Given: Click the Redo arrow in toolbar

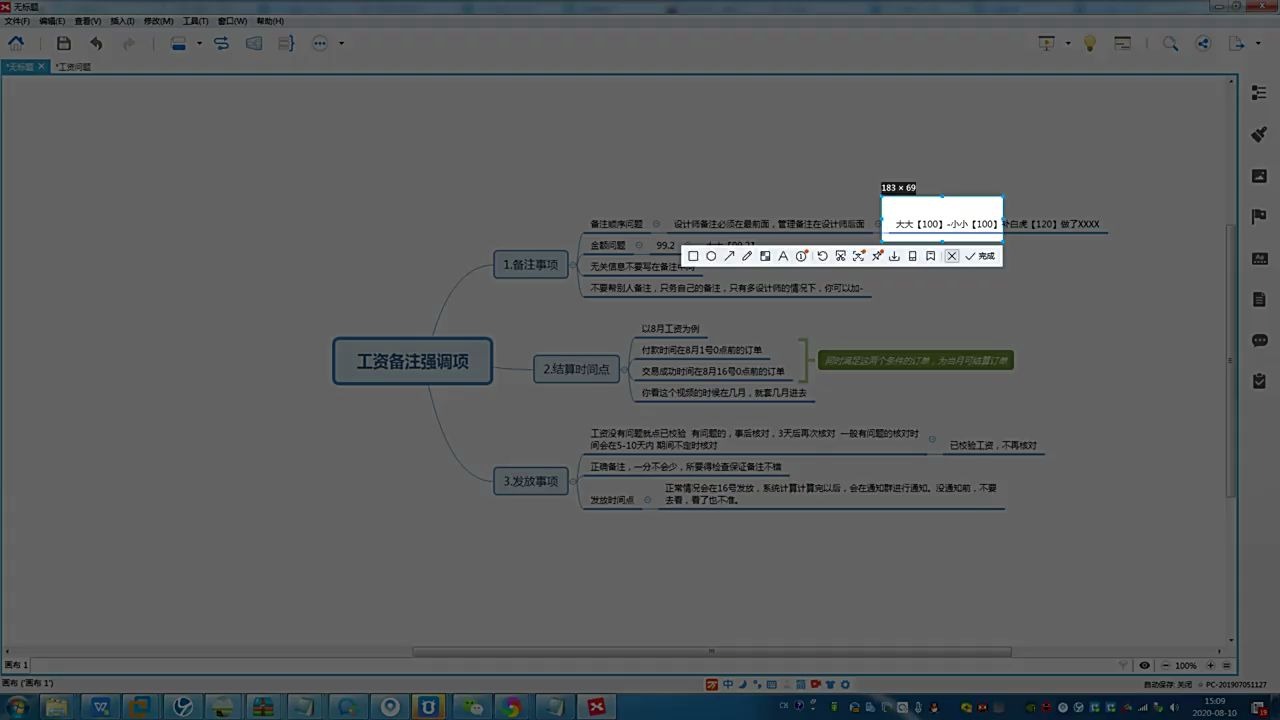Looking at the screenshot, I should (x=129, y=43).
